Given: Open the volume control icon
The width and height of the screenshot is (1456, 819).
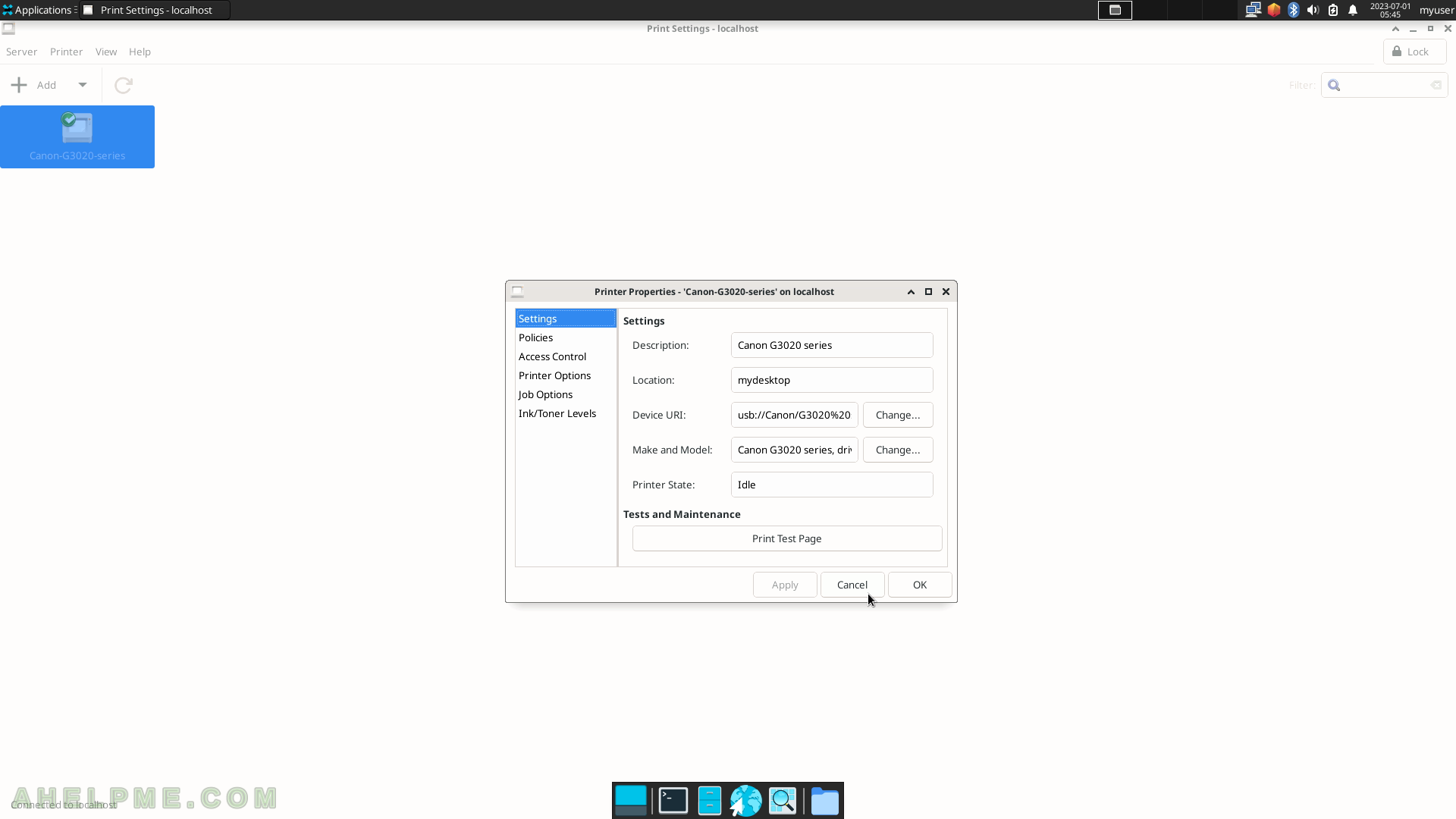Looking at the screenshot, I should (1313, 10).
